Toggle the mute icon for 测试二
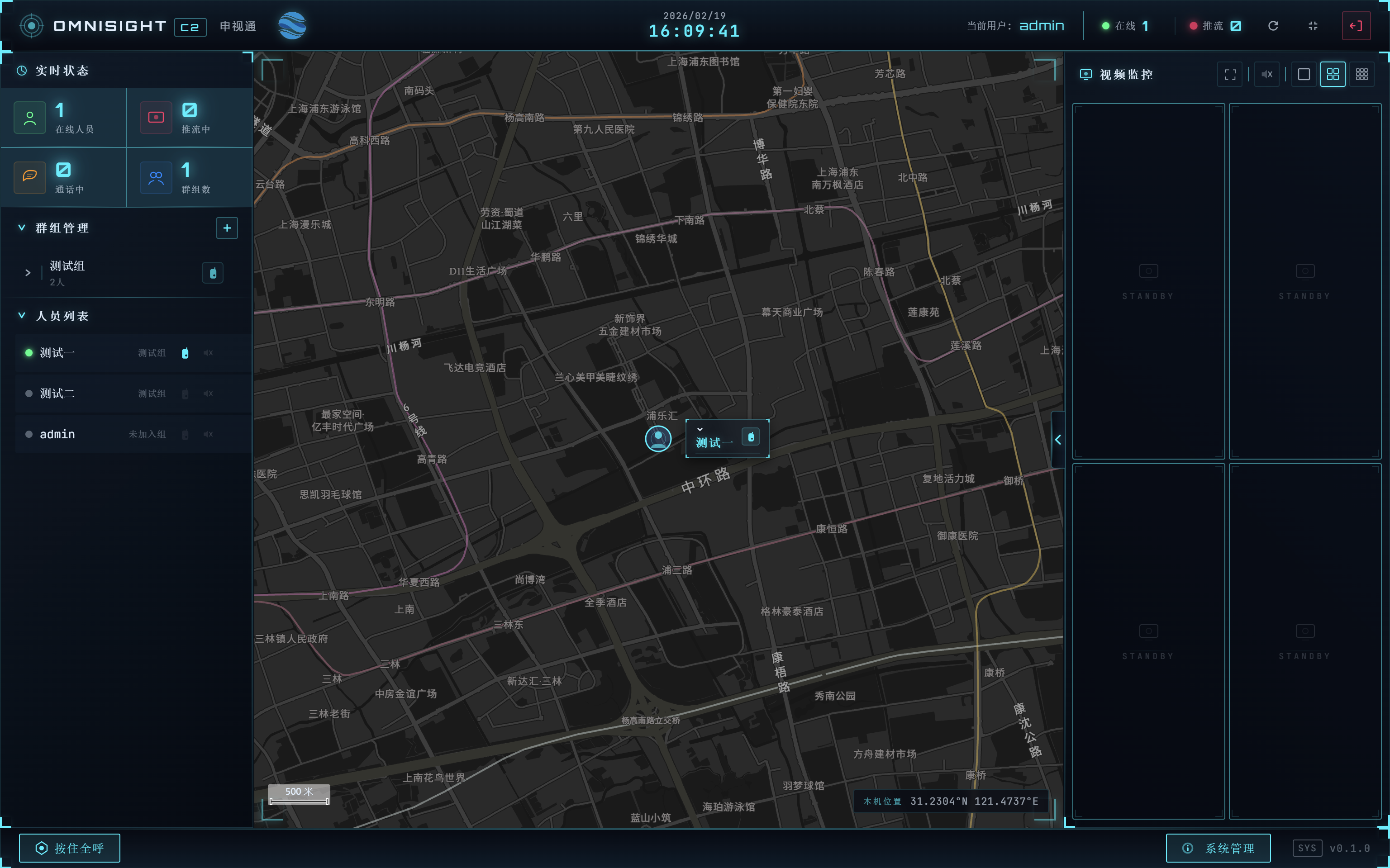This screenshot has width=1390, height=868. [x=208, y=394]
